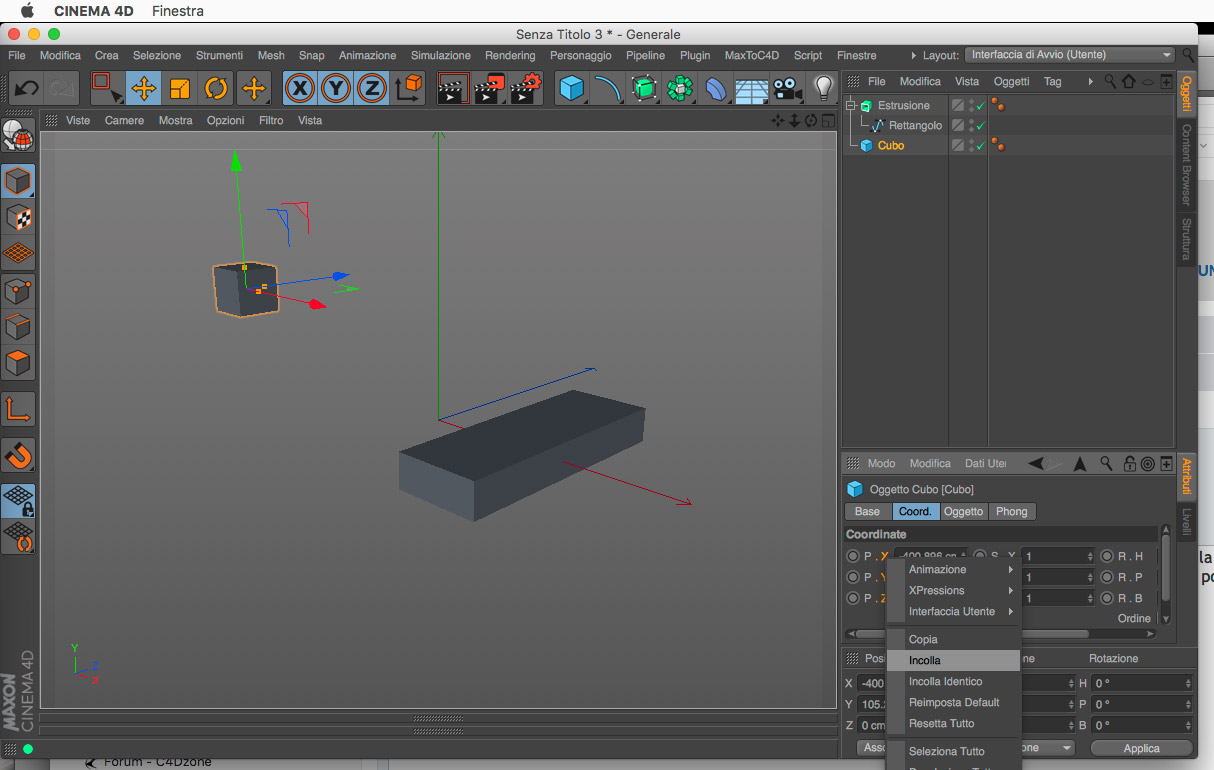Toggle the Snap magnet icon
The height and width of the screenshot is (770, 1214).
tap(18, 455)
